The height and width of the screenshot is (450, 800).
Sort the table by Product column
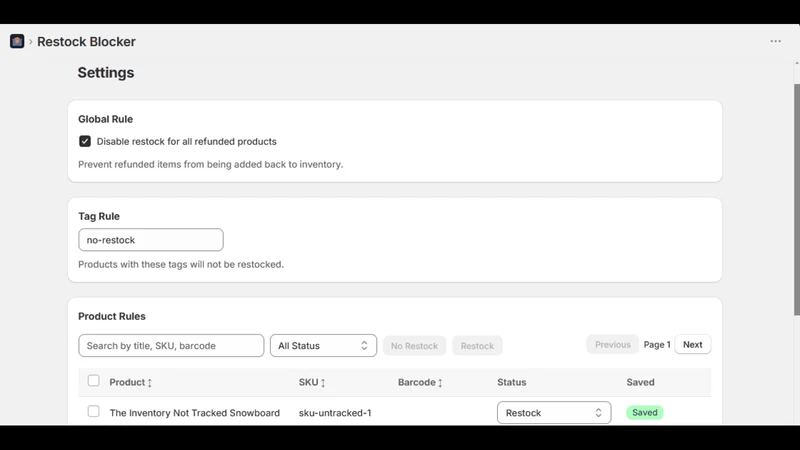pos(131,382)
